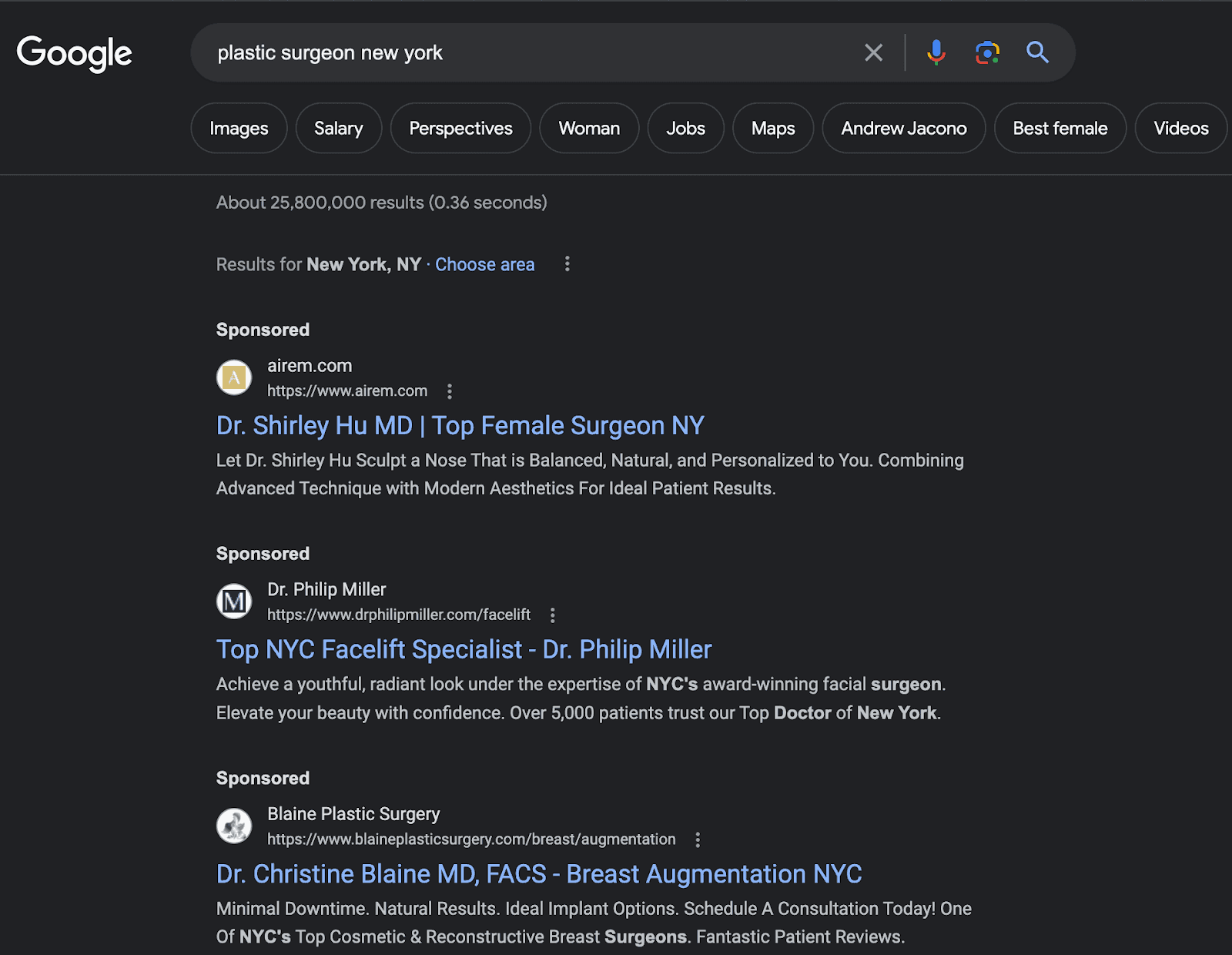Open the Videos results tab
The height and width of the screenshot is (955, 1232).
point(1180,128)
